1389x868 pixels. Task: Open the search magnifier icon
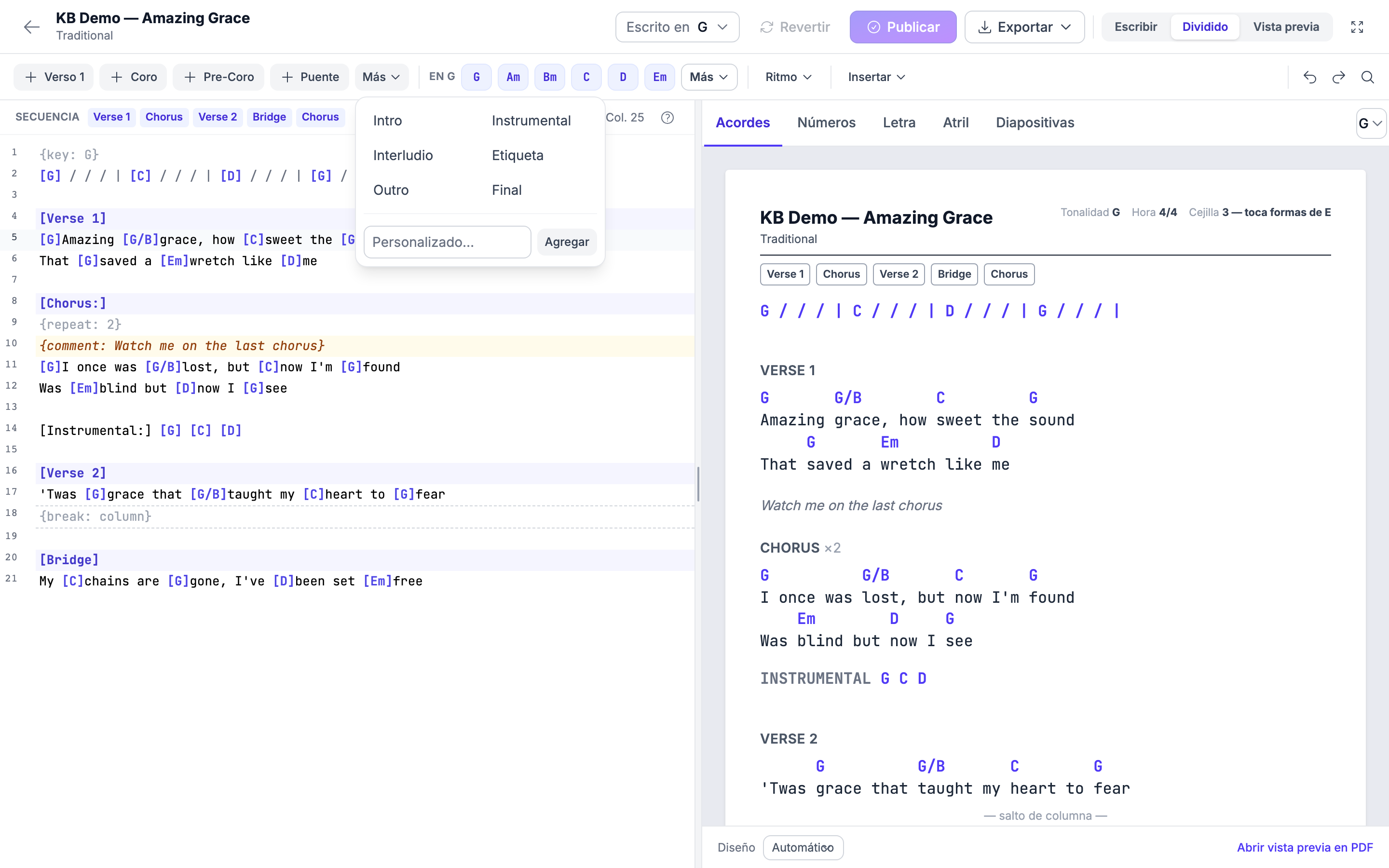pyautogui.click(x=1368, y=77)
